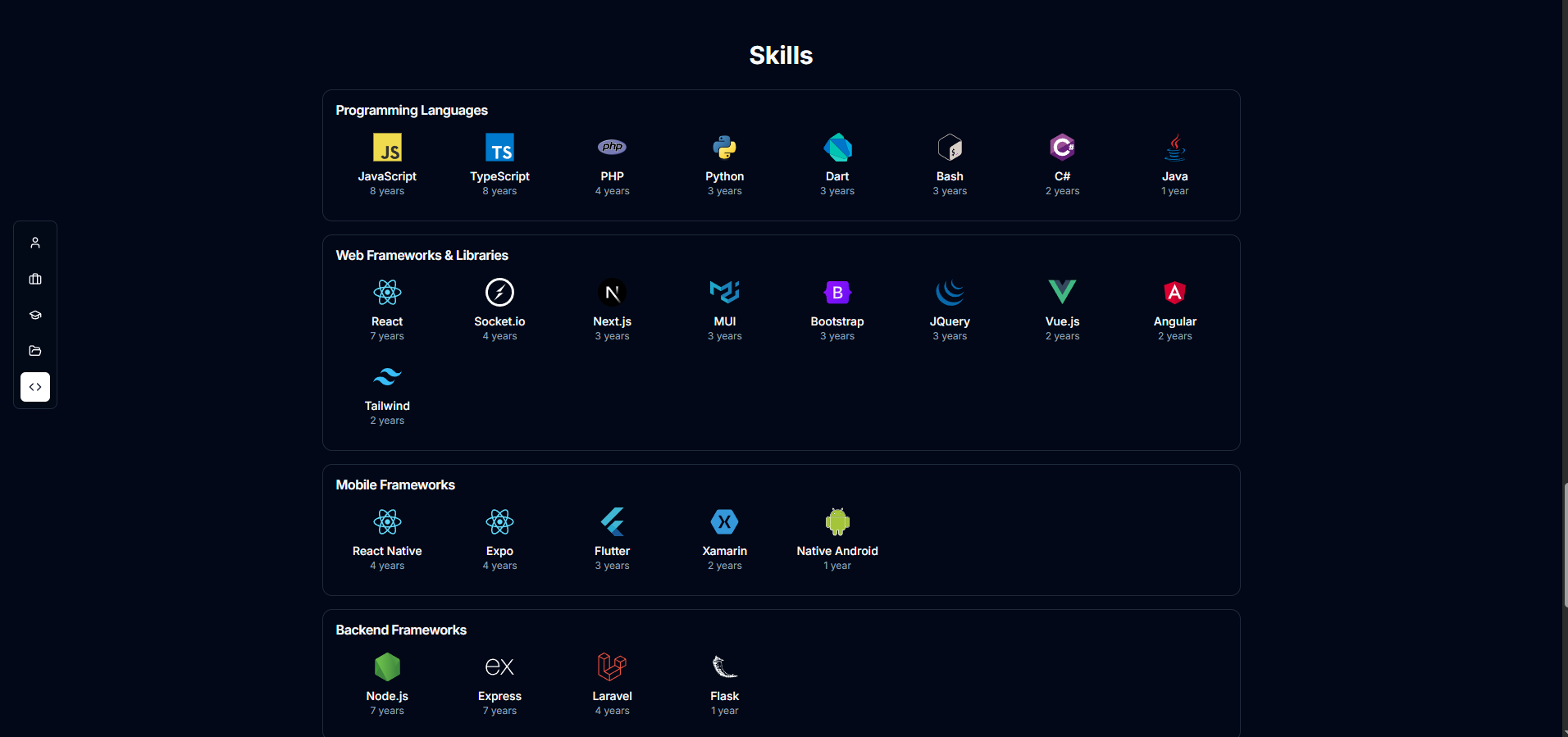Click the TypeScript label text
Screen dimensions: 1568x737
(x=499, y=176)
